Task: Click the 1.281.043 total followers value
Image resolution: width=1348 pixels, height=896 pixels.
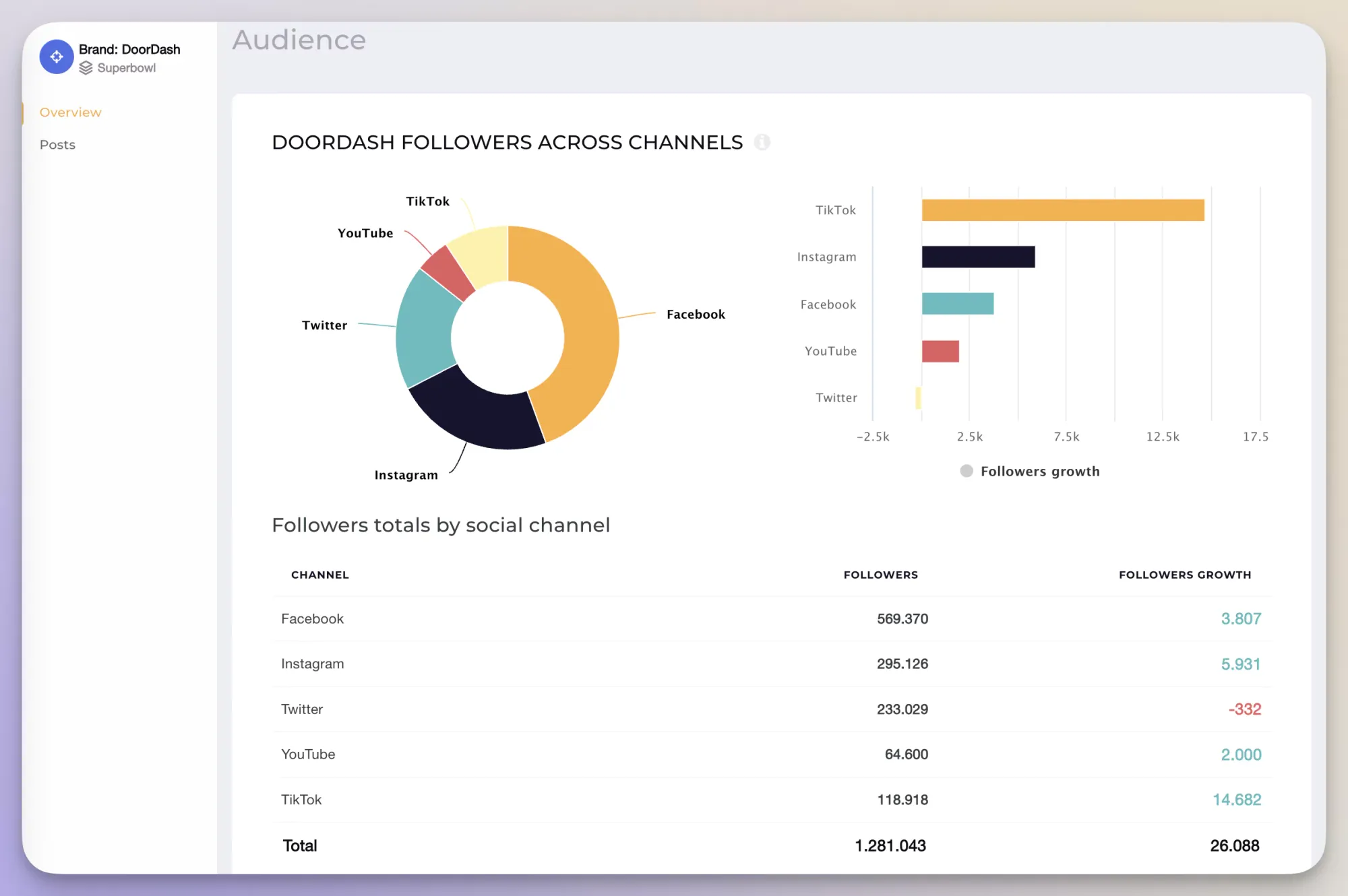Action: tap(890, 845)
